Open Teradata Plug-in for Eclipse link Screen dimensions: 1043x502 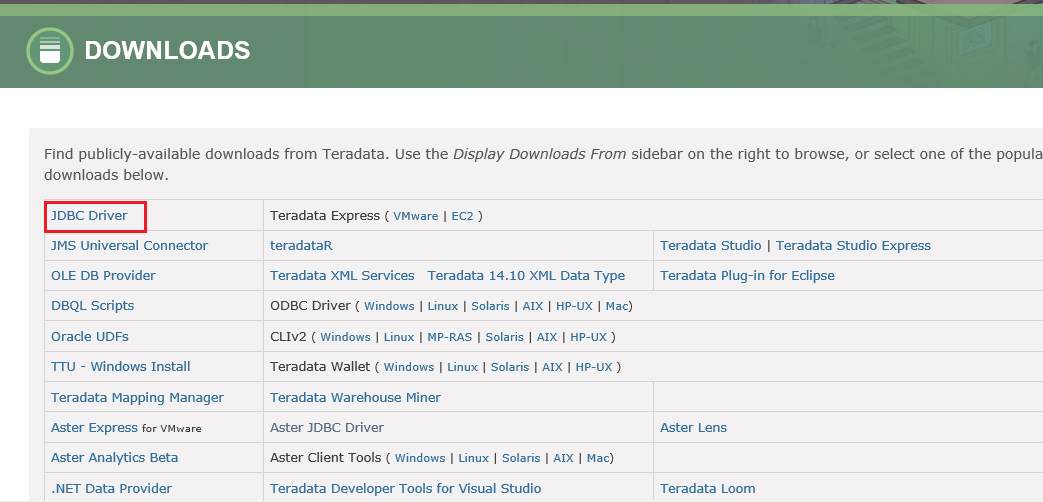(x=747, y=275)
